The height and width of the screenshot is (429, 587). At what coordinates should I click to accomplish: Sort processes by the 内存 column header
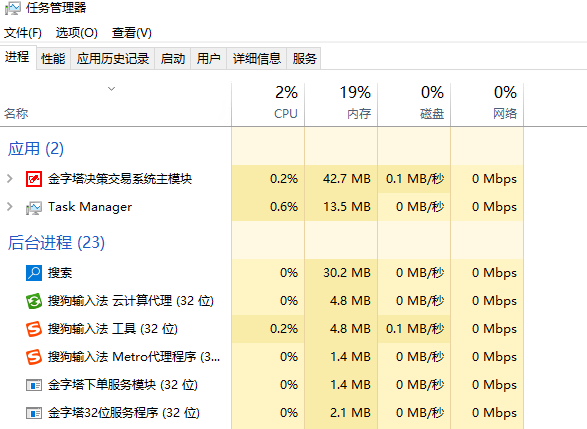coord(341,104)
